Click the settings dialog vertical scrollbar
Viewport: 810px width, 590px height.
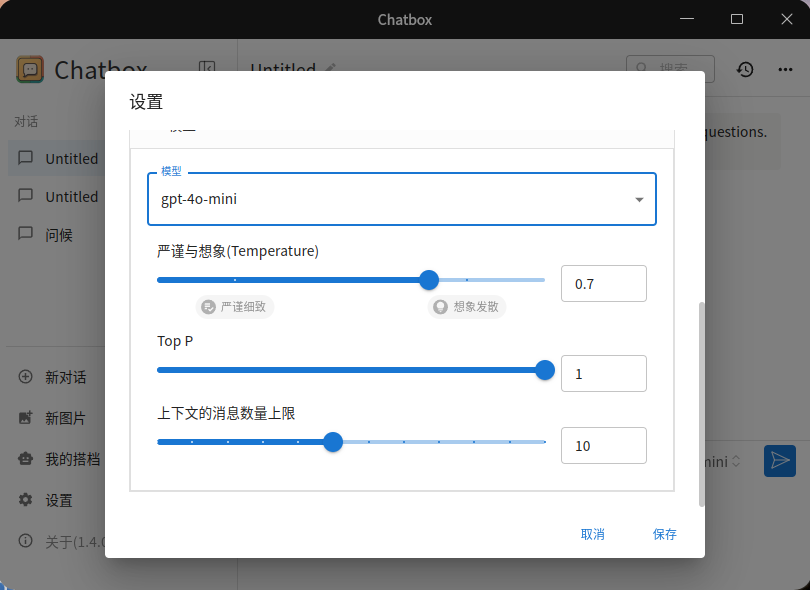701,404
